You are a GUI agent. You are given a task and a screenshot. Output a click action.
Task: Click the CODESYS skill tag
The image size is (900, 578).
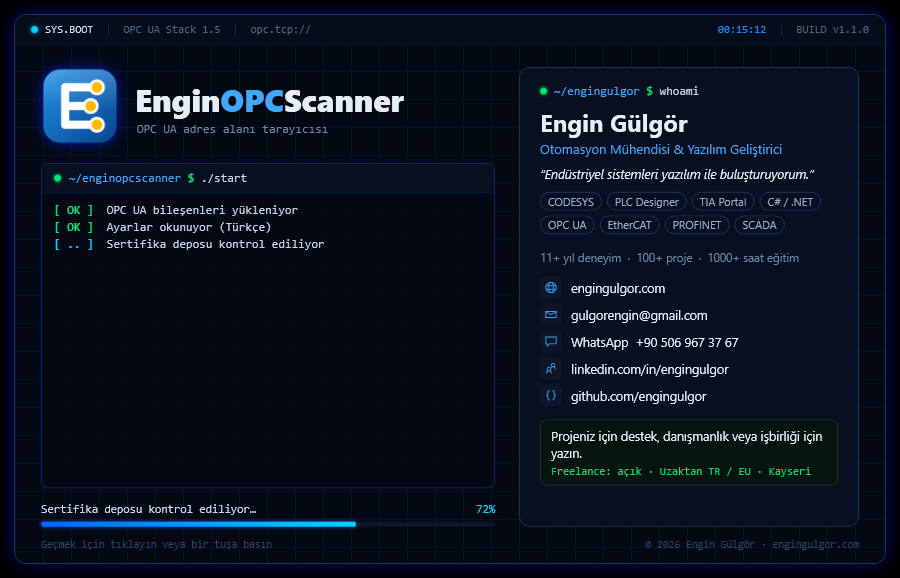[571, 201]
